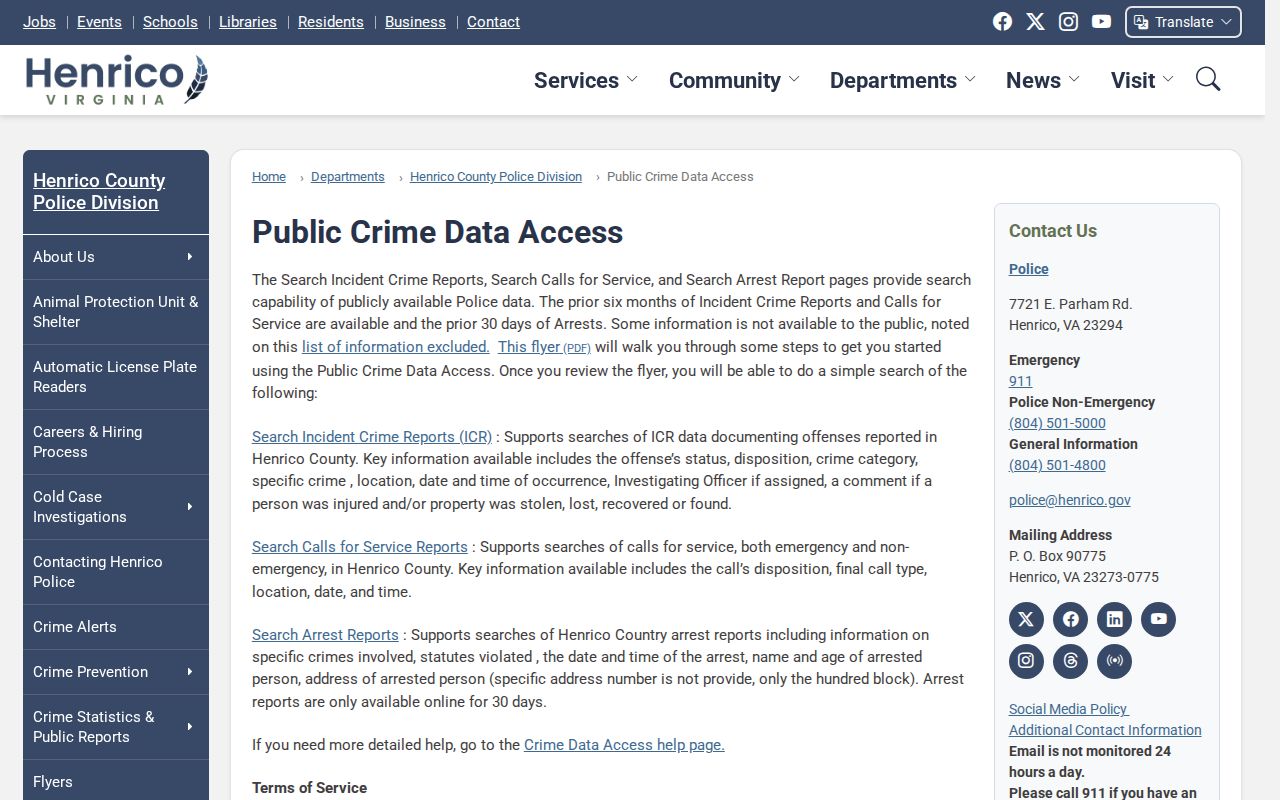Image resolution: width=1280 pixels, height=800 pixels.
Task: Call general information (804) 501-4800
Action: [x=1057, y=465]
